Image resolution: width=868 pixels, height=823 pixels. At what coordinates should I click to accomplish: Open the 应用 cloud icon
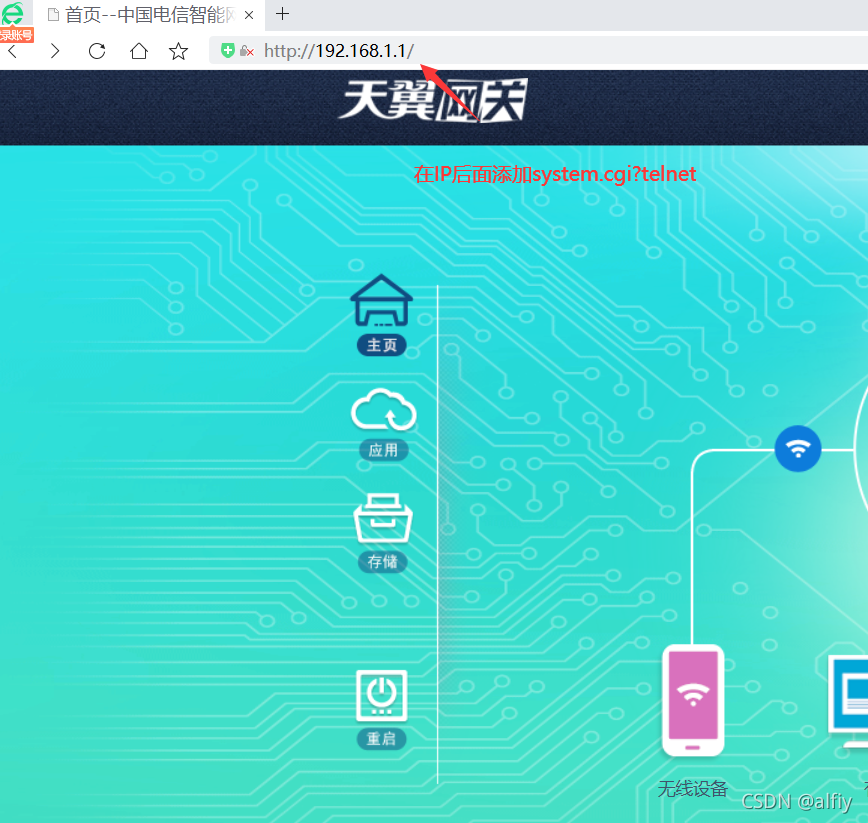383,410
